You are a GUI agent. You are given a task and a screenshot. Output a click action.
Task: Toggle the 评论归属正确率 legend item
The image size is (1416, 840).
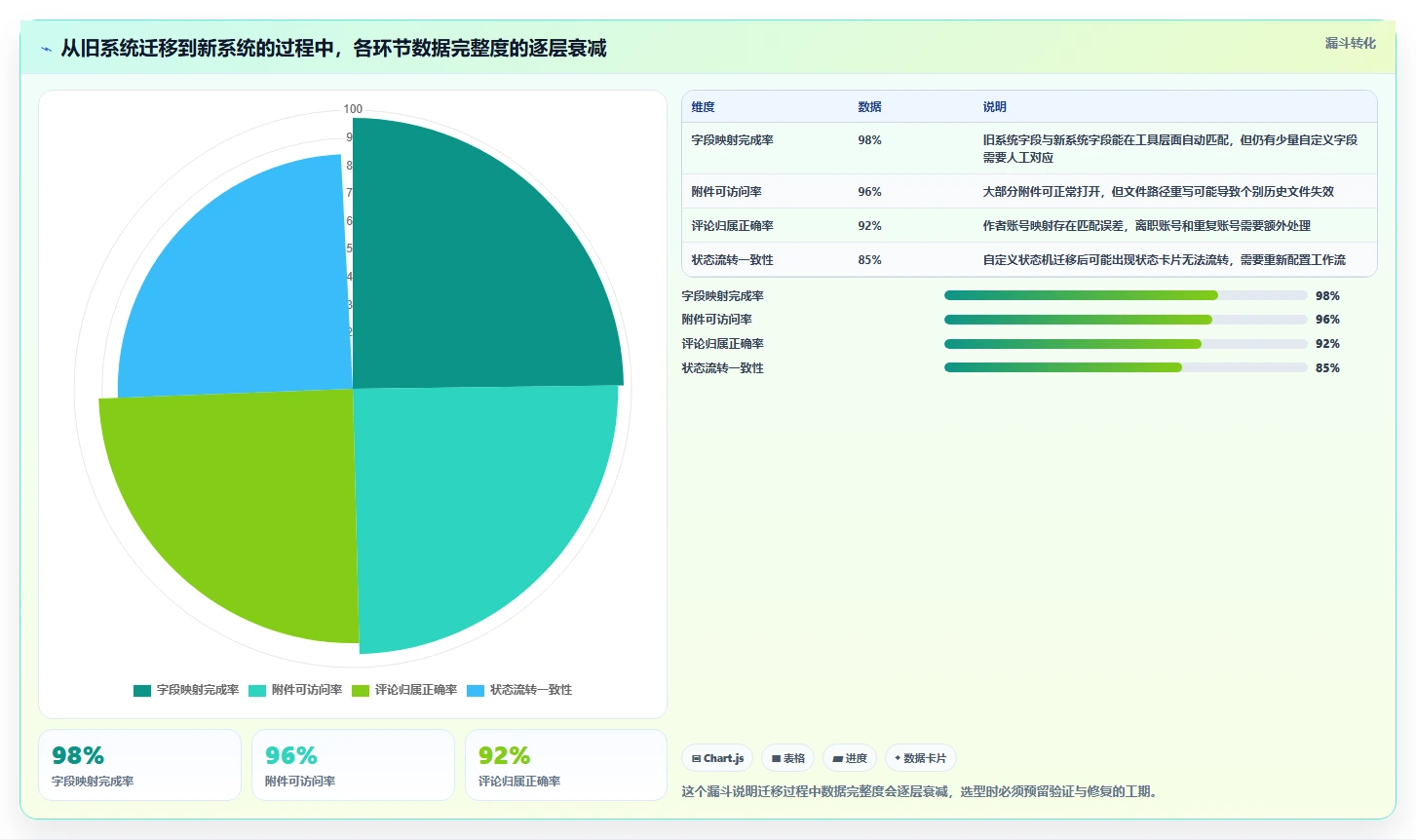(404, 690)
